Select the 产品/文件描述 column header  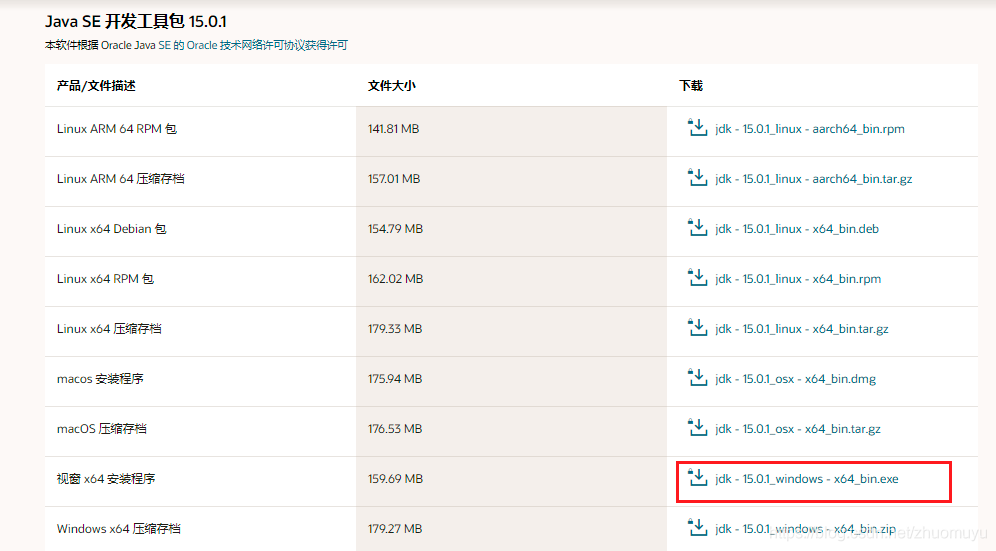(96, 86)
